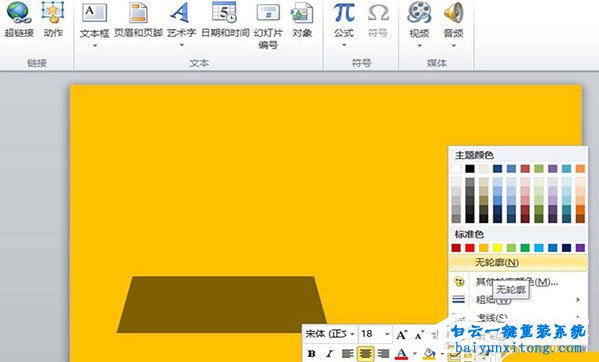Insert an Object (对象)
The height and width of the screenshot is (362, 599).
[302, 19]
